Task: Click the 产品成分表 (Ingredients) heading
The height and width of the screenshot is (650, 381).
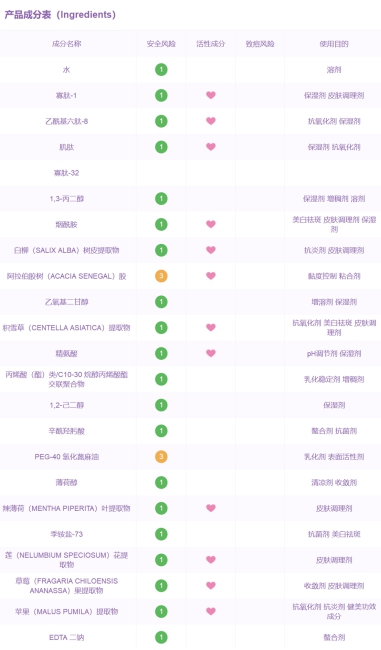Action: [60, 15]
